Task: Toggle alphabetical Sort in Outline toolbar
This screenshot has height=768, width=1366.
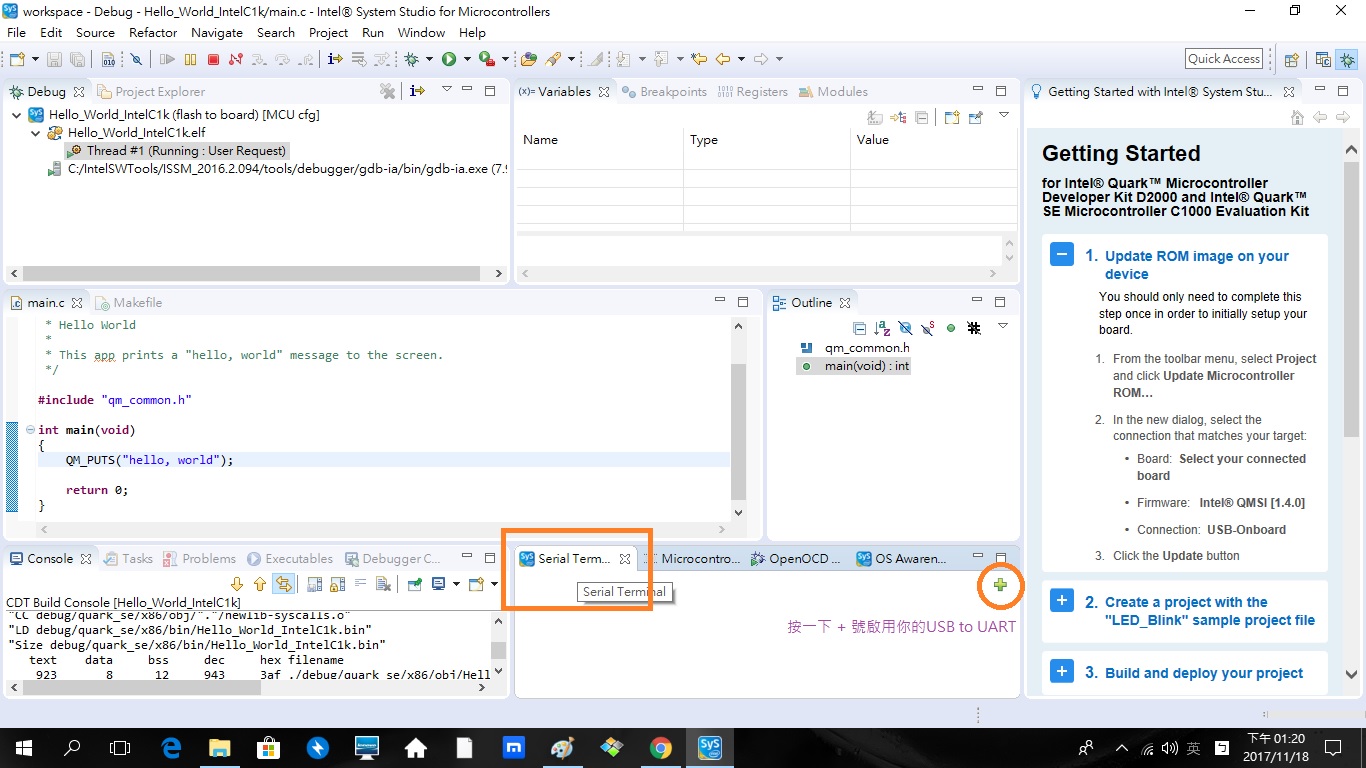Action: 882,328
